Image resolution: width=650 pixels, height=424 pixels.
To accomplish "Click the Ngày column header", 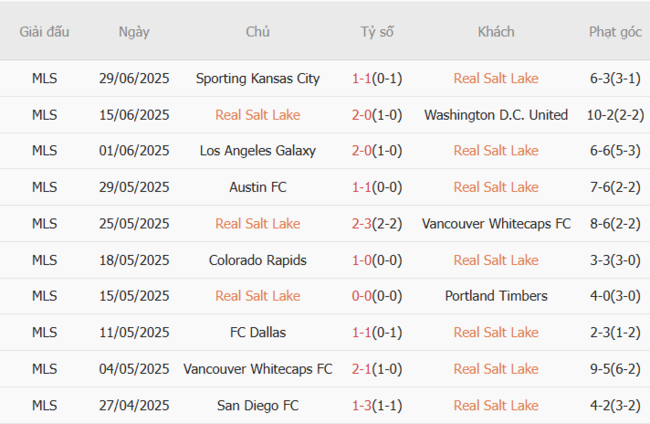I will 134,32.
